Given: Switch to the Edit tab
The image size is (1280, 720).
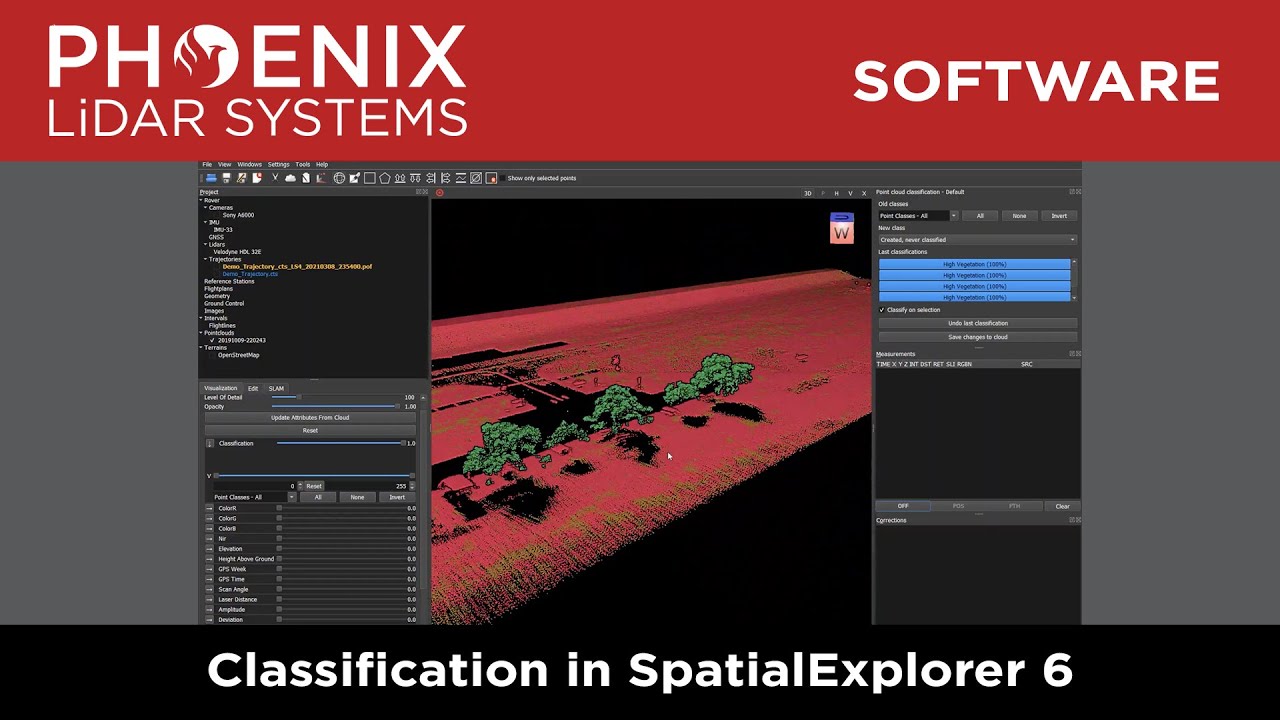Looking at the screenshot, I should click(253, 388).
